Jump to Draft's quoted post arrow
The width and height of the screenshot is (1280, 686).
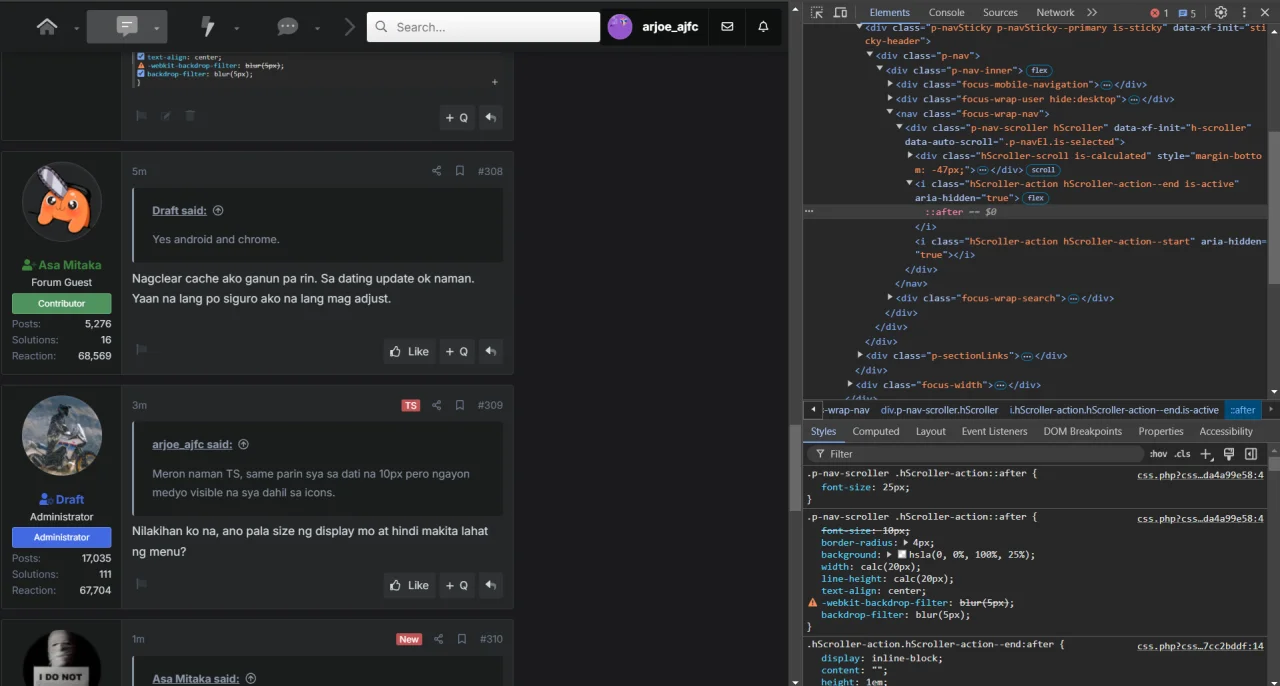point(218,211)
